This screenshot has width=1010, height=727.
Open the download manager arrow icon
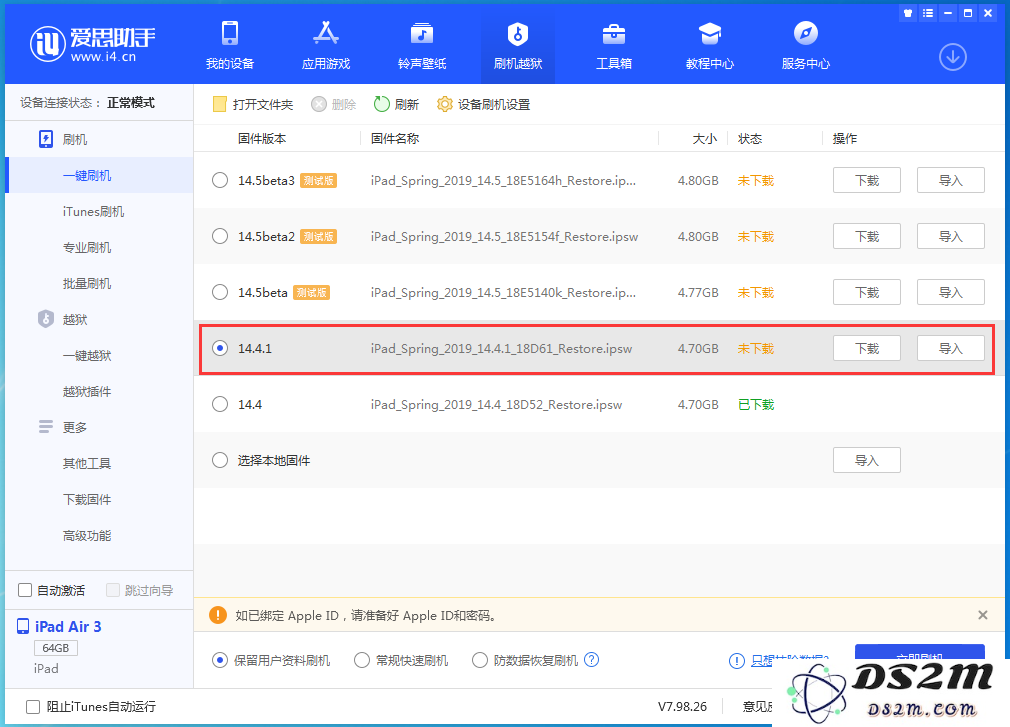pos(953,57)
